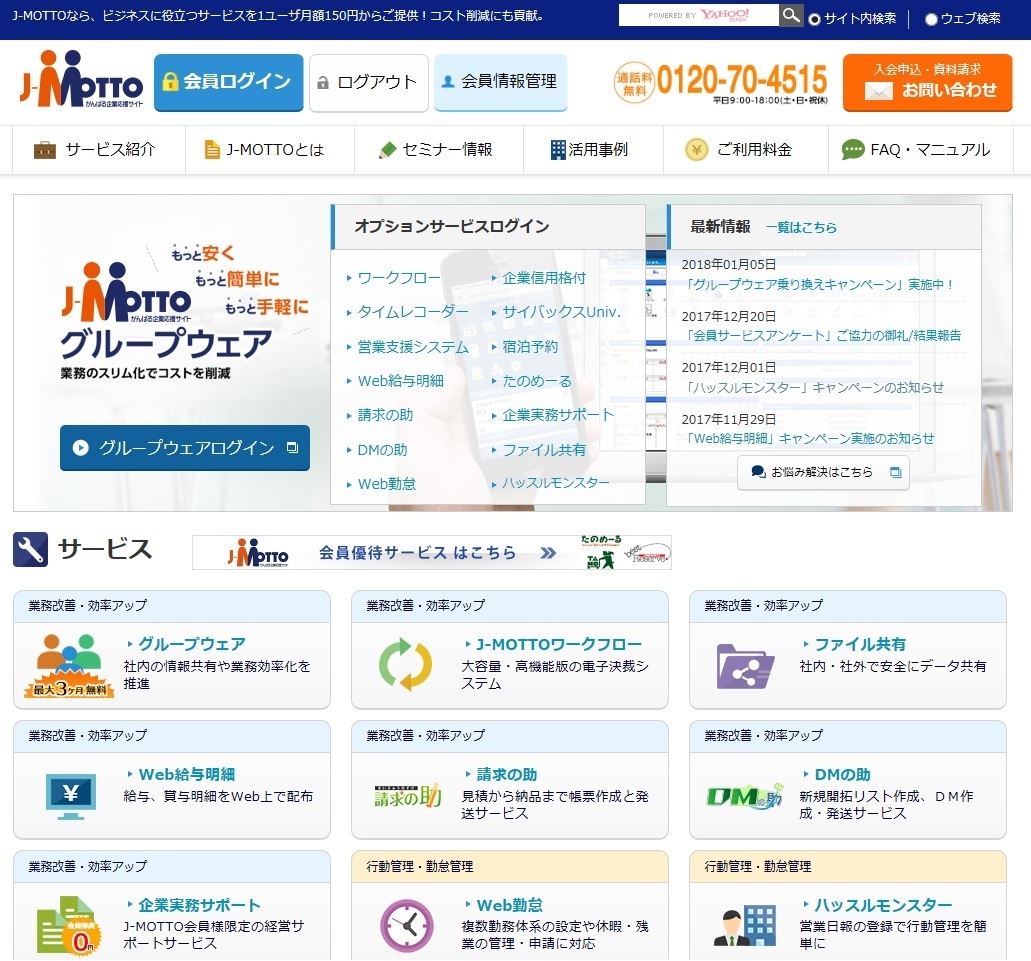Click the Groupware people icon

(69, 664)
